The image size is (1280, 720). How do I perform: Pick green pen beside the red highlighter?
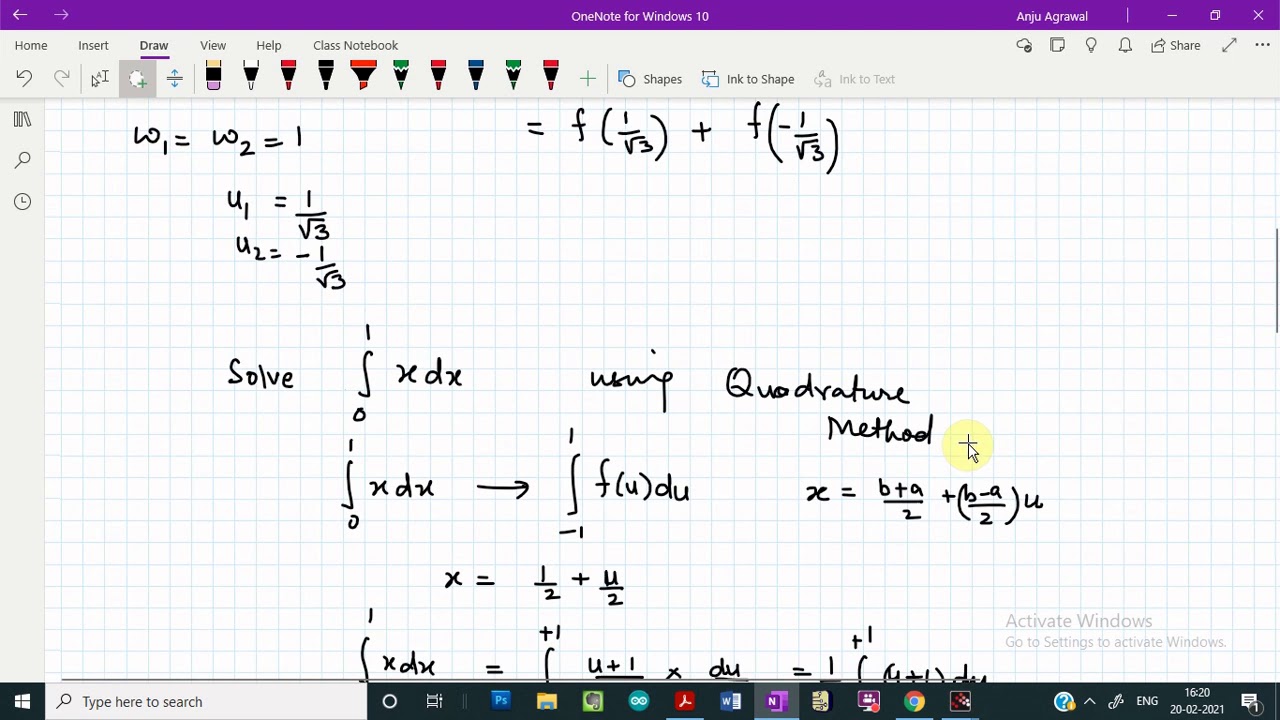(x=401, y=77)
